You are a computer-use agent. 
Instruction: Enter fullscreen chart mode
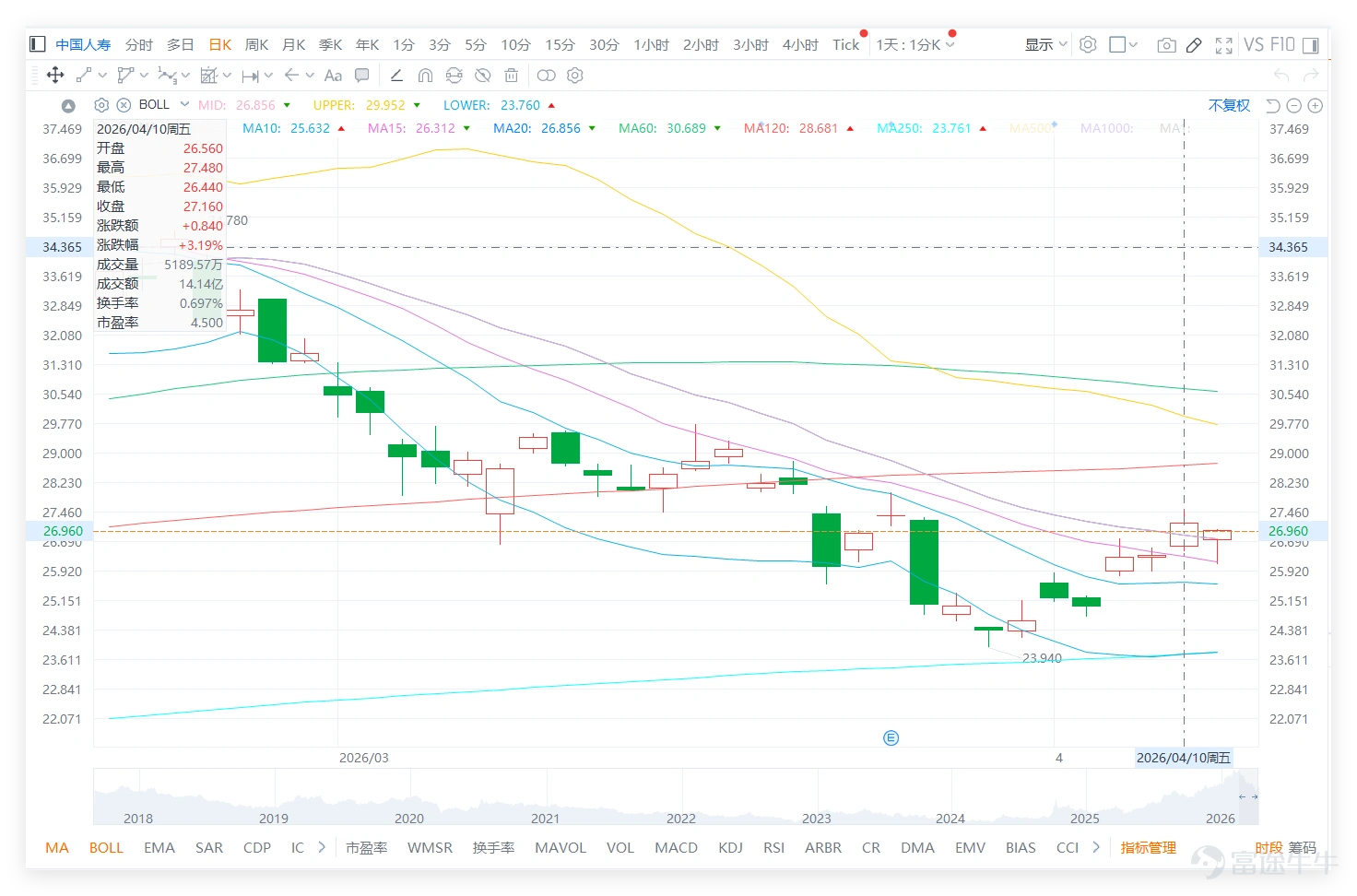[x=1224, y=44]
